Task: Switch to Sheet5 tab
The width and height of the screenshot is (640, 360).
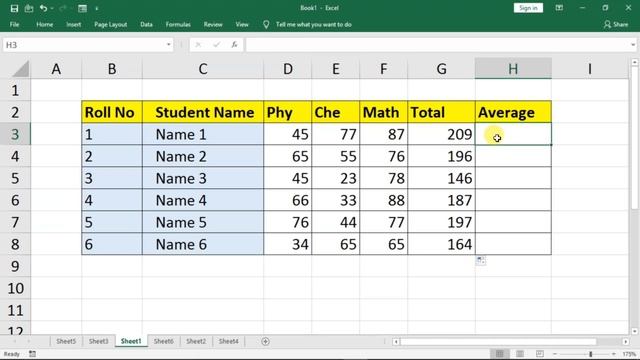Action: click(66, 341)
